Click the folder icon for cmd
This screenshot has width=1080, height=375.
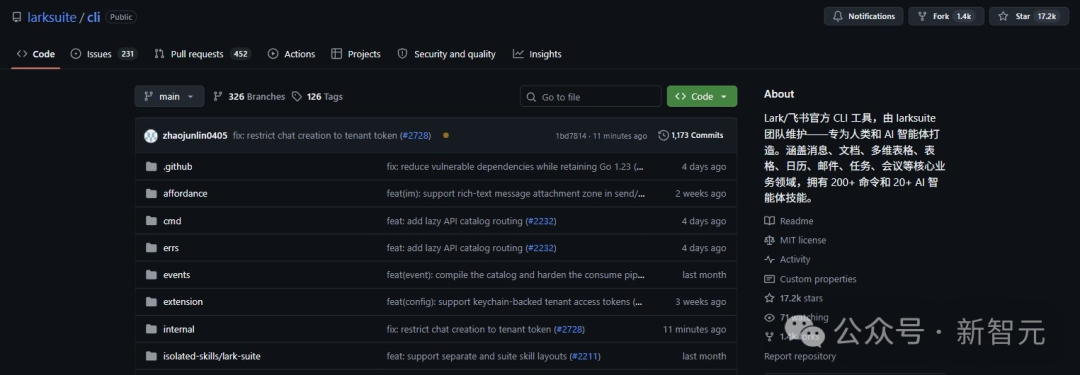(x=152, y=221)
